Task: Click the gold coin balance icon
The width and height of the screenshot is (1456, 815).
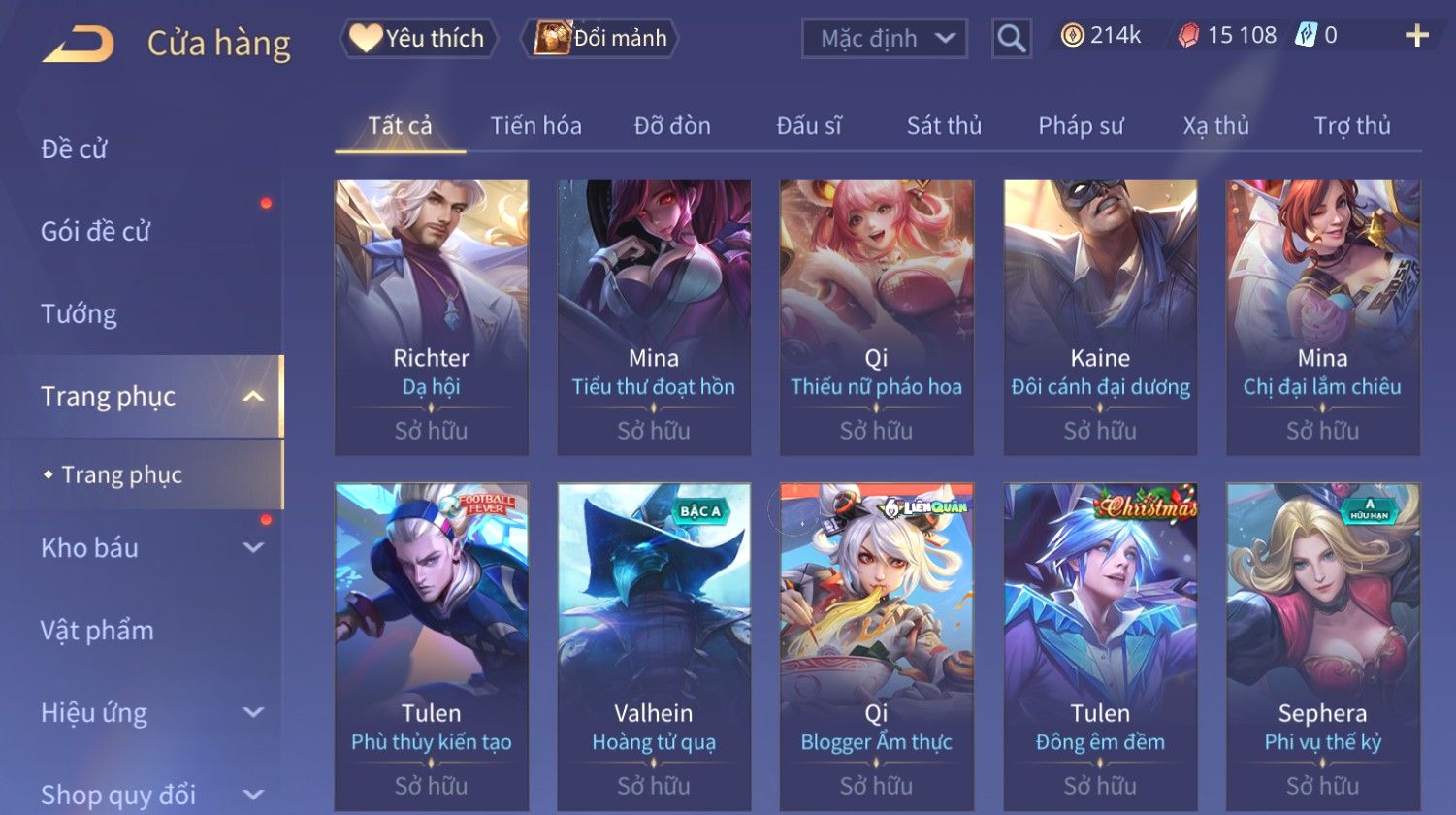Action: click(1072, 36)
